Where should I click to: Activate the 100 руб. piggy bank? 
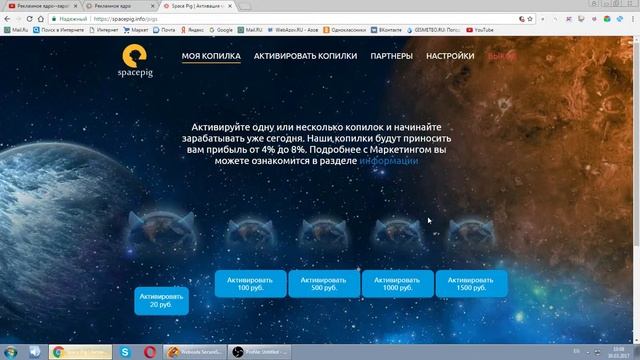click(x=250, y=284)
